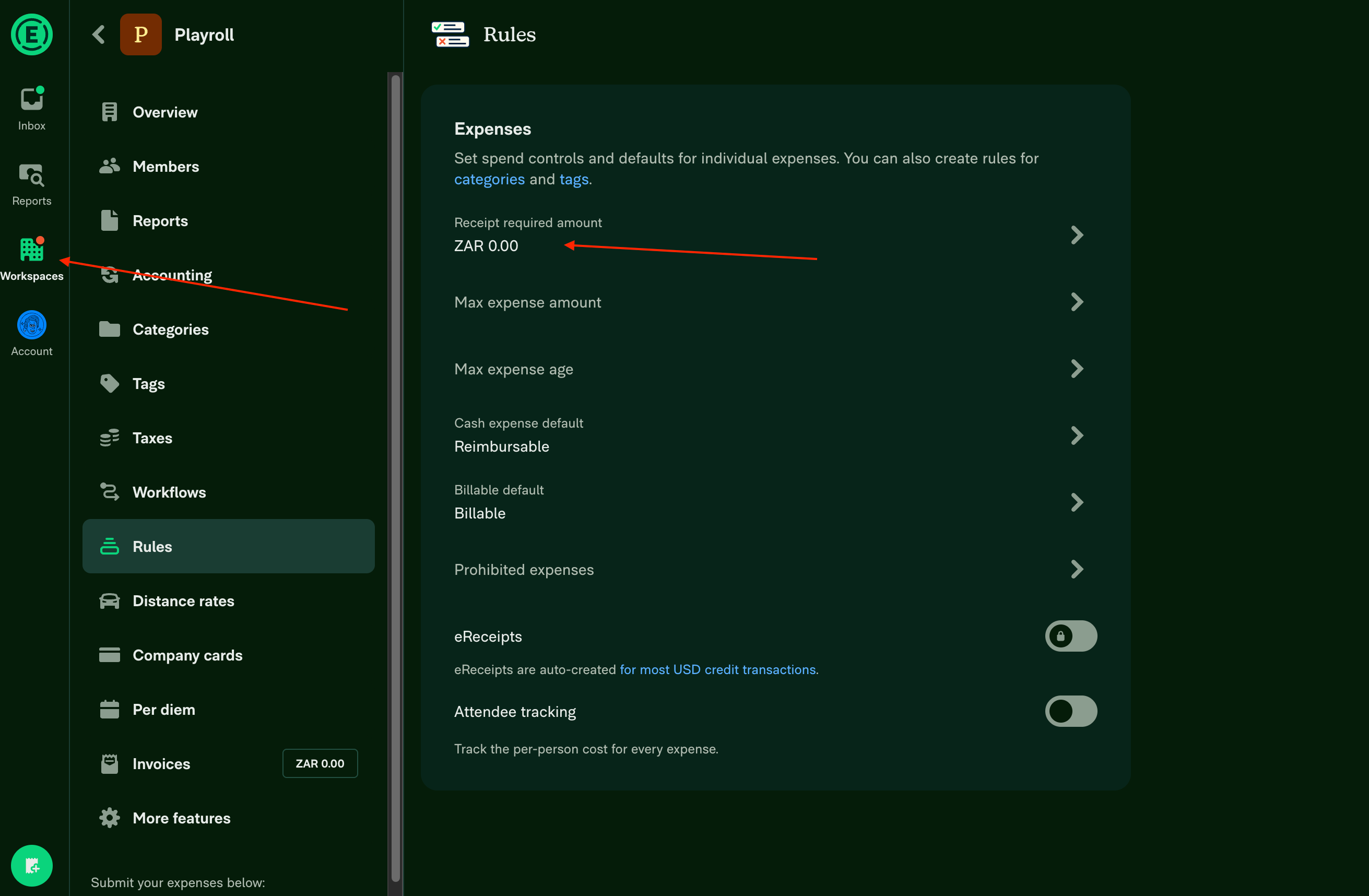
Task: Click the Accounting sync icon
Action: pyautogui.click(x=109, y=275)
